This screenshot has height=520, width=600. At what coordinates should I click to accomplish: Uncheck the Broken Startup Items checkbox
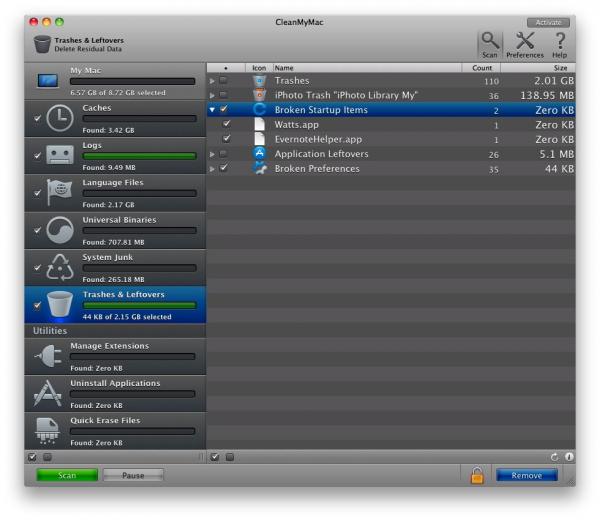click(223, 109)
